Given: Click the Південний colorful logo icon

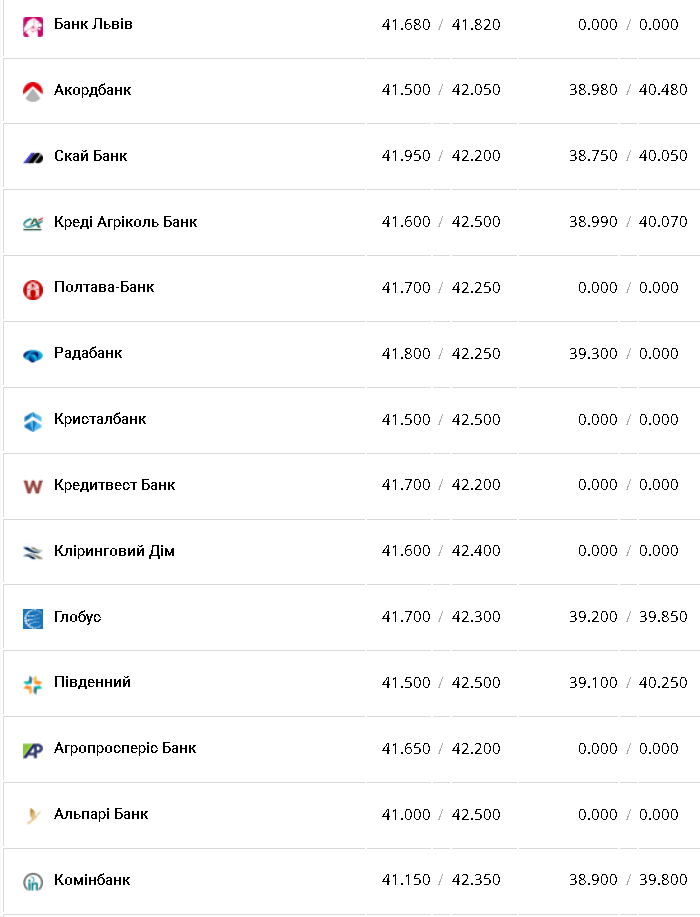Looking at the screenshot, I should [x=33, y=684].
